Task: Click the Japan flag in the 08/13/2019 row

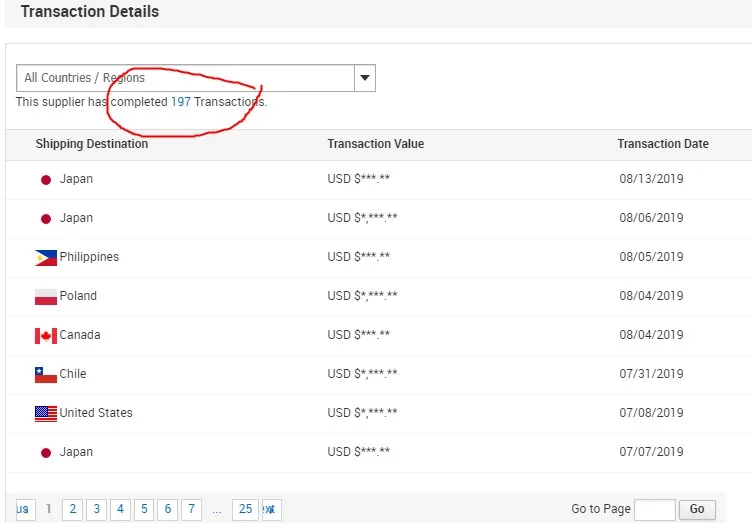Action: (x=45, y=180)
